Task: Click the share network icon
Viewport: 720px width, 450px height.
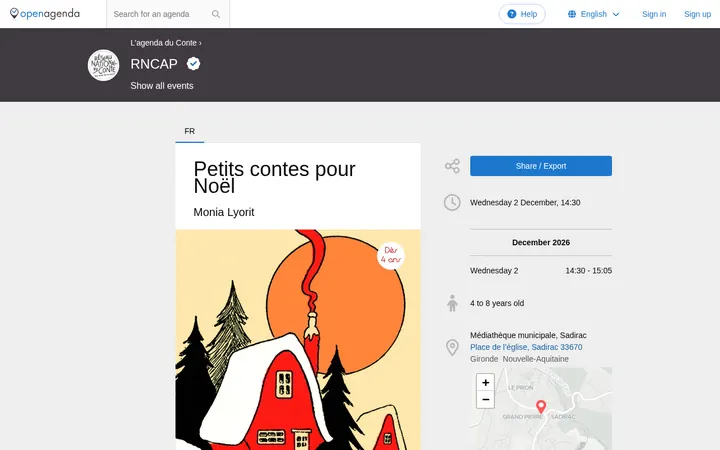Action: pos(452,166)
